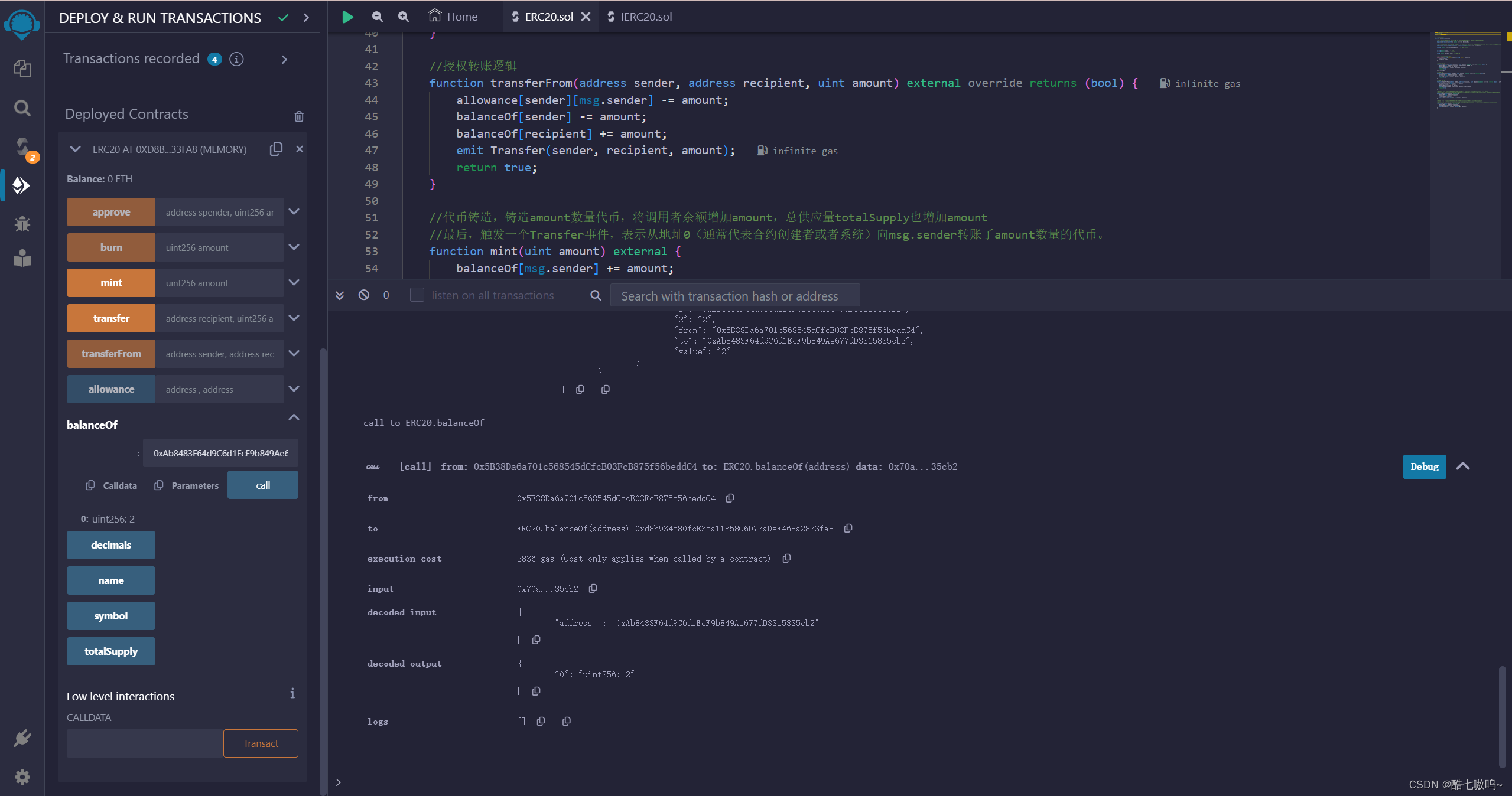The height and width of the screenshot is (796, 1512).
Task: Copy balanceOf Calldata
Action: coord(112,485)
